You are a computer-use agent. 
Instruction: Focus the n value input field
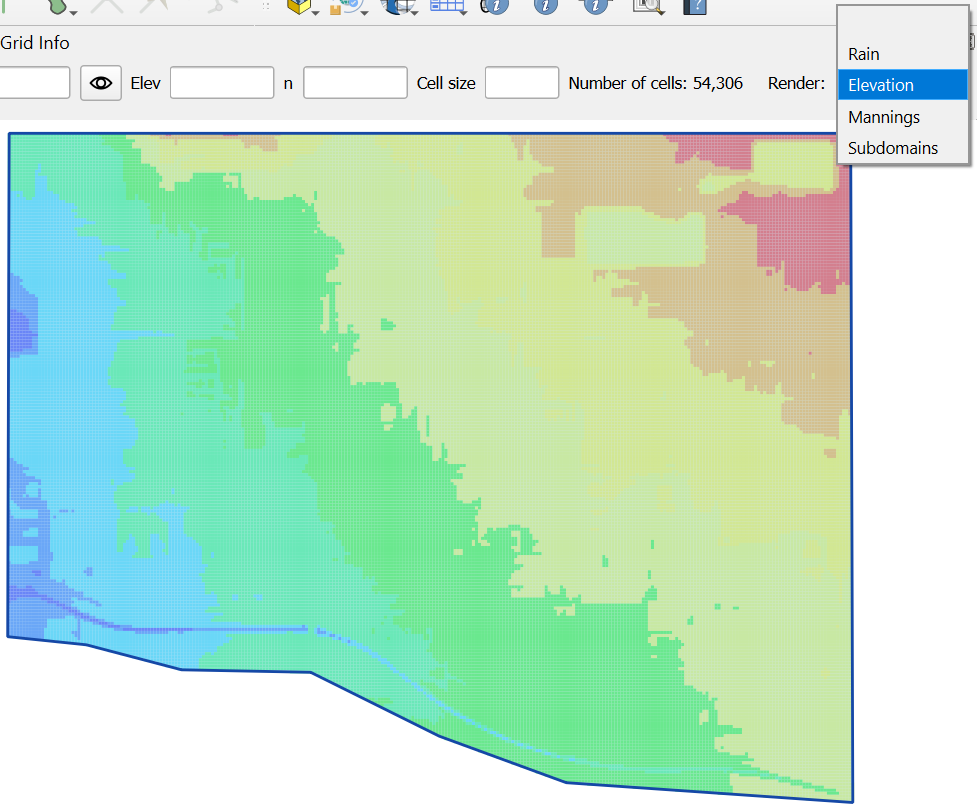[355, 83]
